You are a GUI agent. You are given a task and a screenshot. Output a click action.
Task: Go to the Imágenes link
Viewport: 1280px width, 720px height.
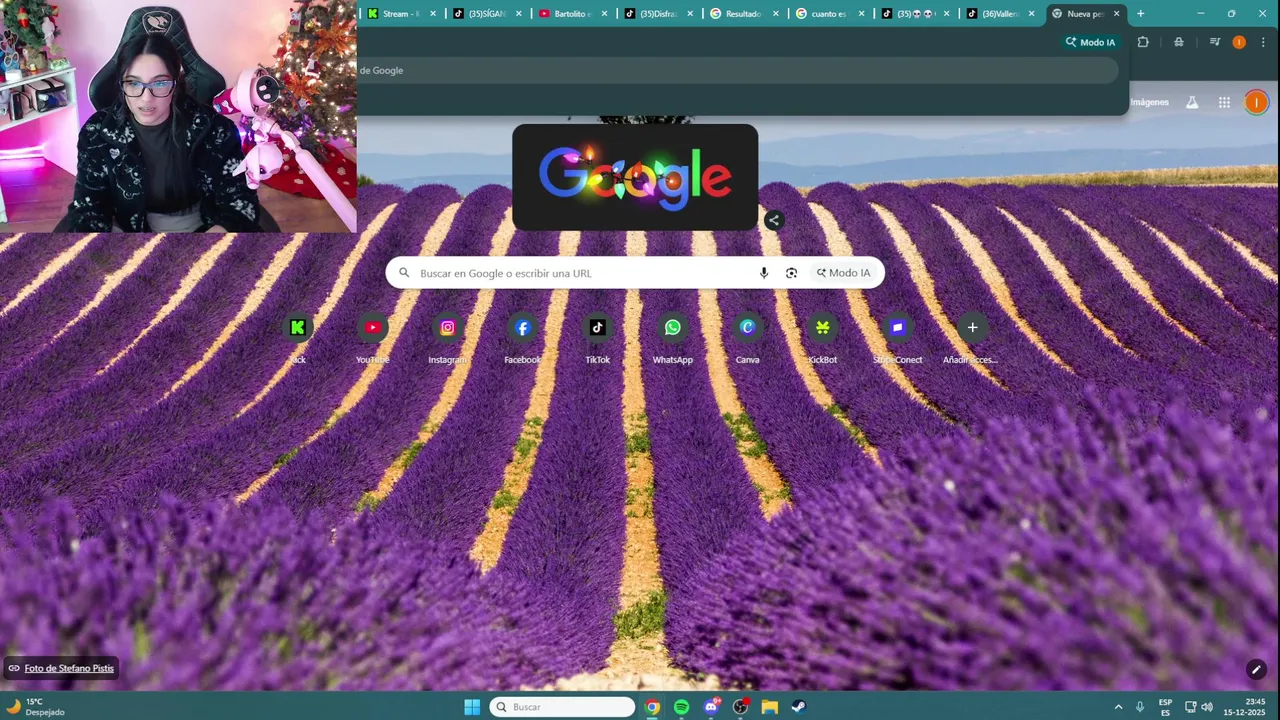[x=1149, y=102]
